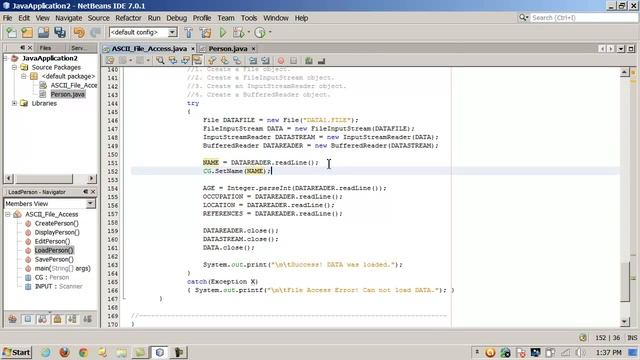Toggle Highlight Search in editor toolbar
Image resolution: width=640 pixels, height=360 pixels.
point(198,61)
